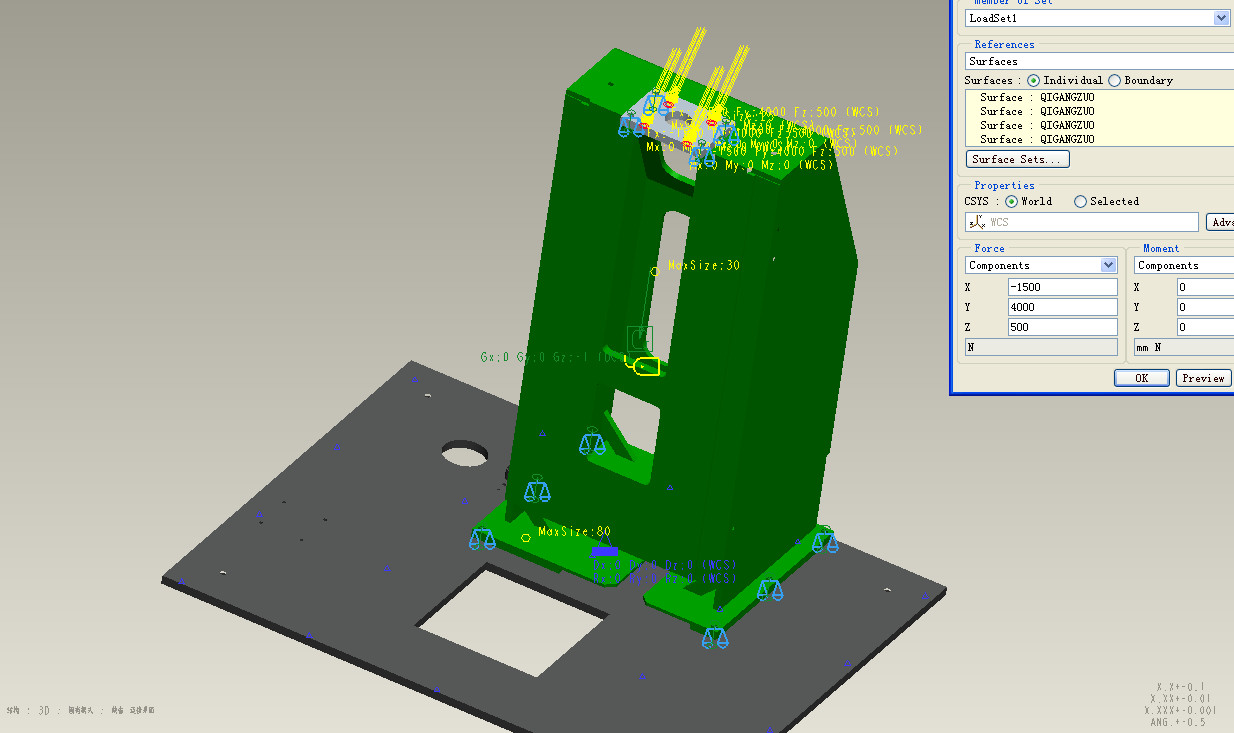The image size is (1234, 733).
Task: Click the Force X input field
Action: tap(1062, 287)
